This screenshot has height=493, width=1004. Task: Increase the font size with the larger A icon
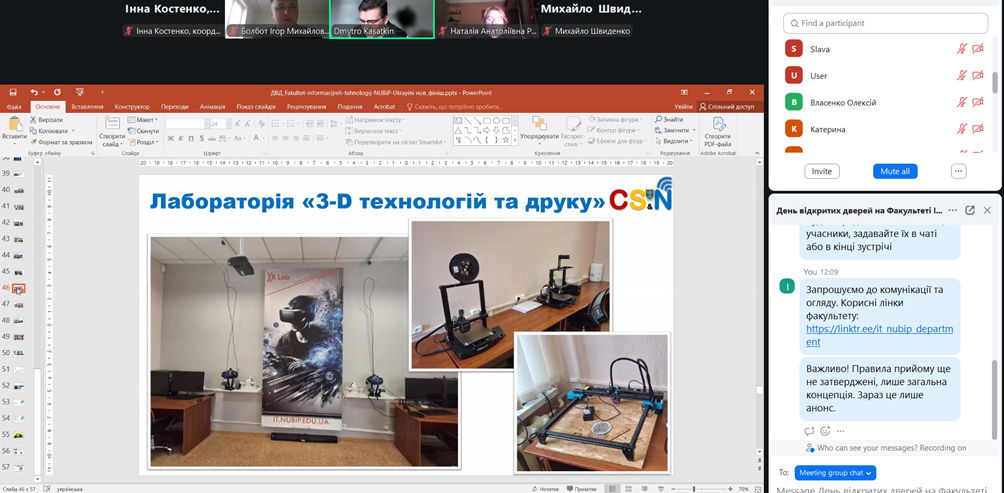click(x=239, y=123)
